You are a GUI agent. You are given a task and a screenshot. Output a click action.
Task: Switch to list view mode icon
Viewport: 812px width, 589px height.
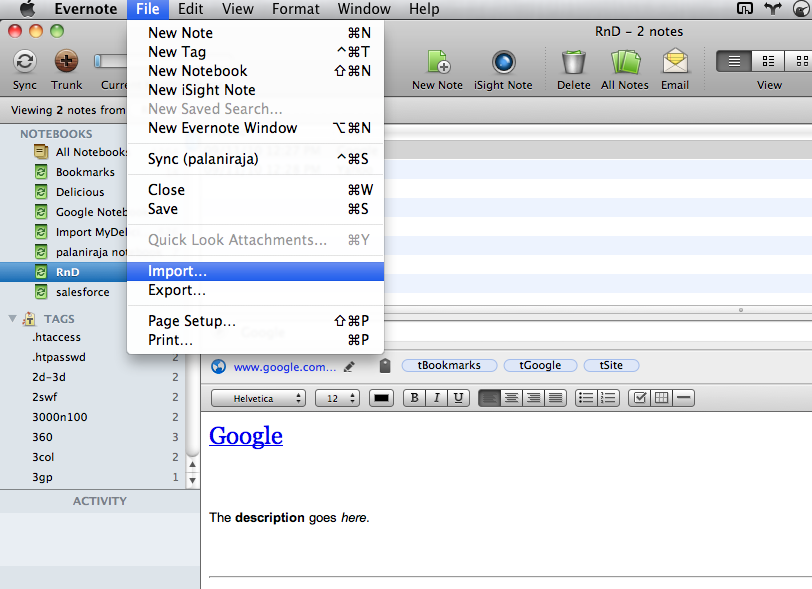click(734, 61)
